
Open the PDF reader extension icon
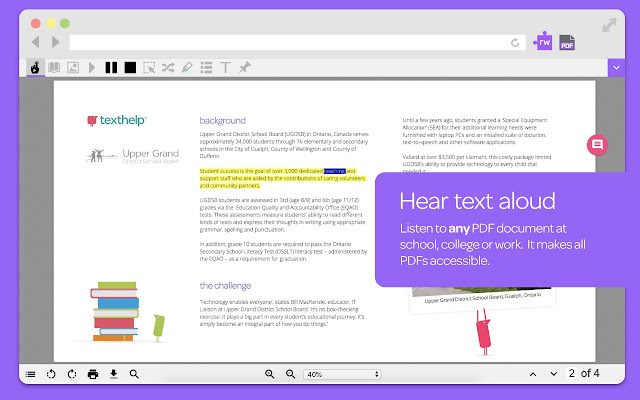(x=567, y=42)
